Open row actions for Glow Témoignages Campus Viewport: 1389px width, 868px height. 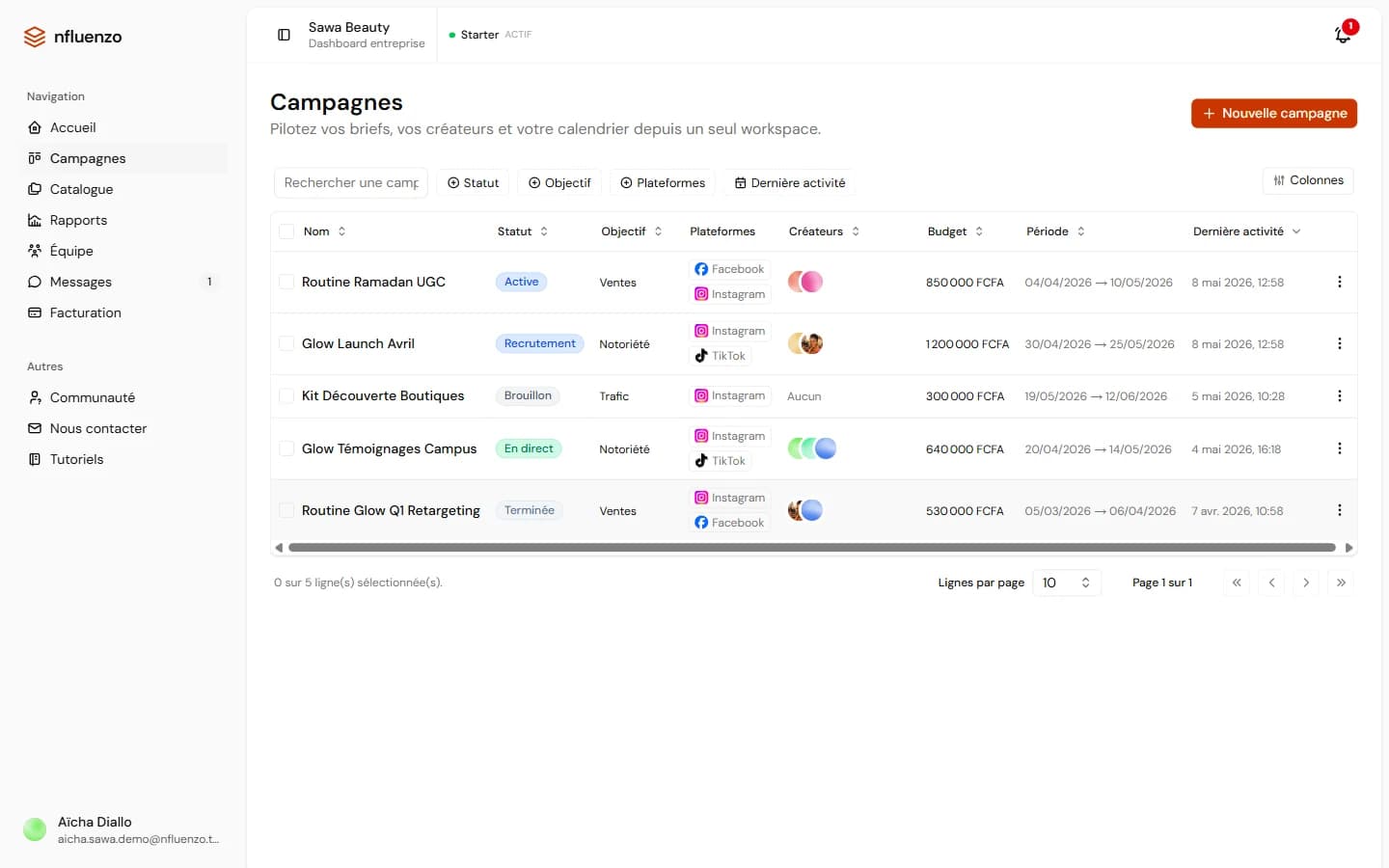tap(1339, 448)
